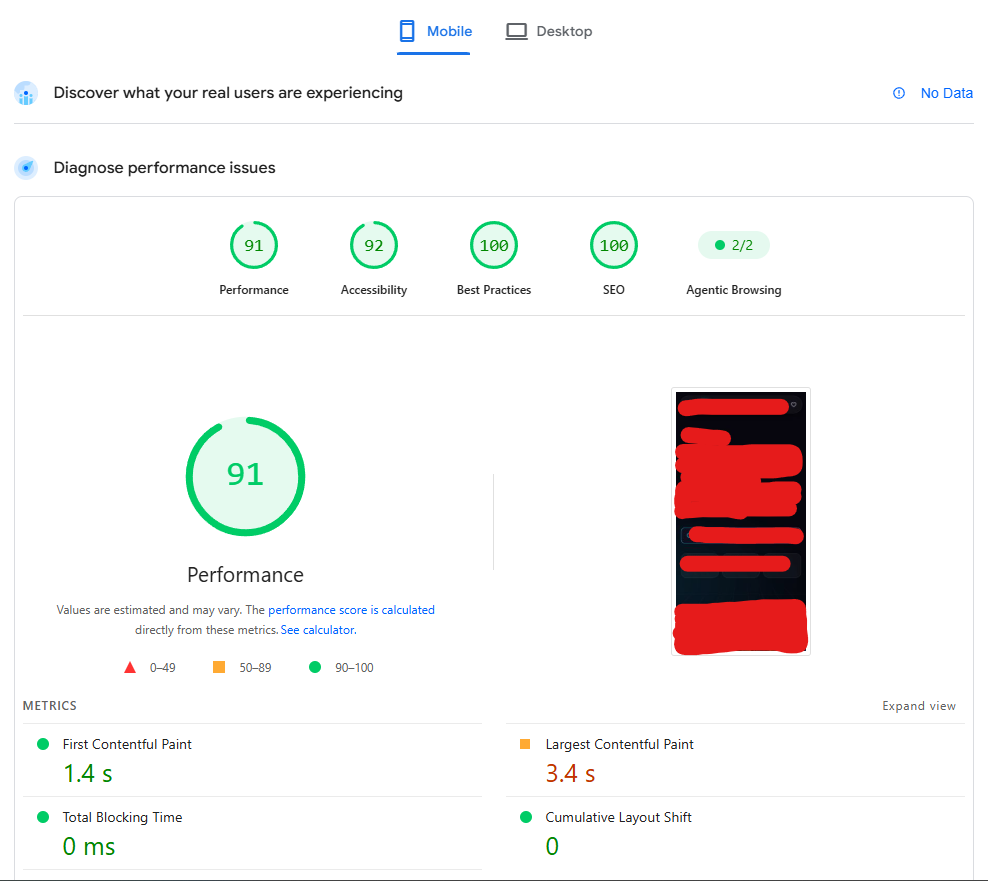Open the No Data link
The image size is (988, 881).
point(946,93)
